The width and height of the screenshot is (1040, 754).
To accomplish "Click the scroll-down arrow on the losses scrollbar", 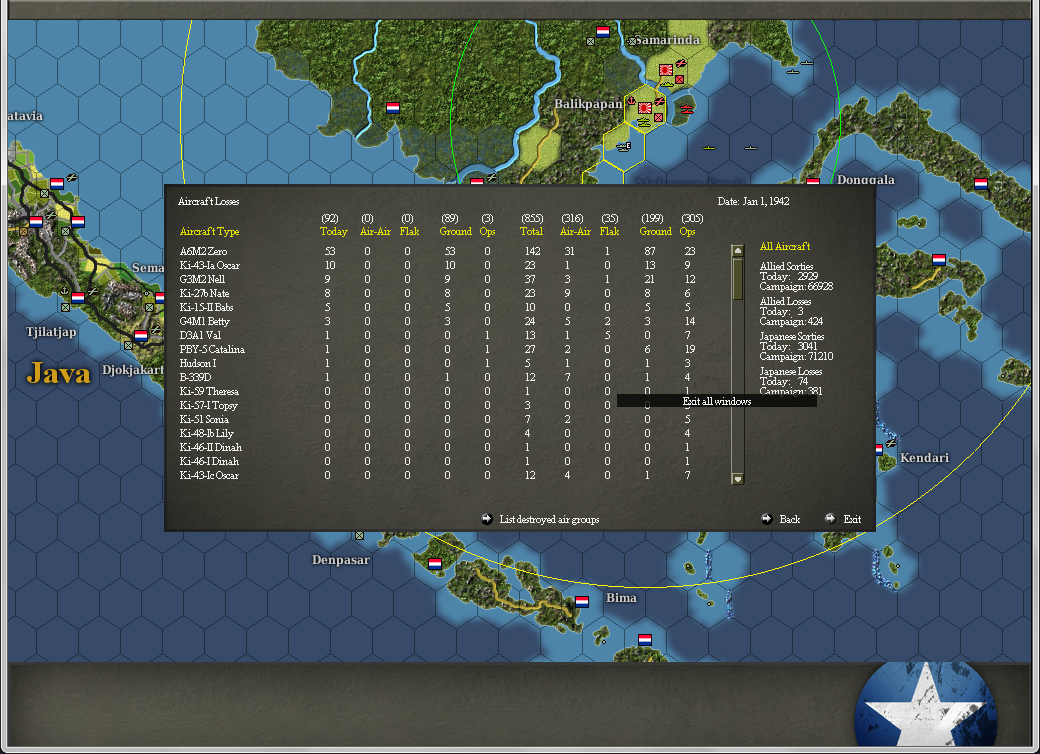I will pyautogui.click(x=736, y=477).
